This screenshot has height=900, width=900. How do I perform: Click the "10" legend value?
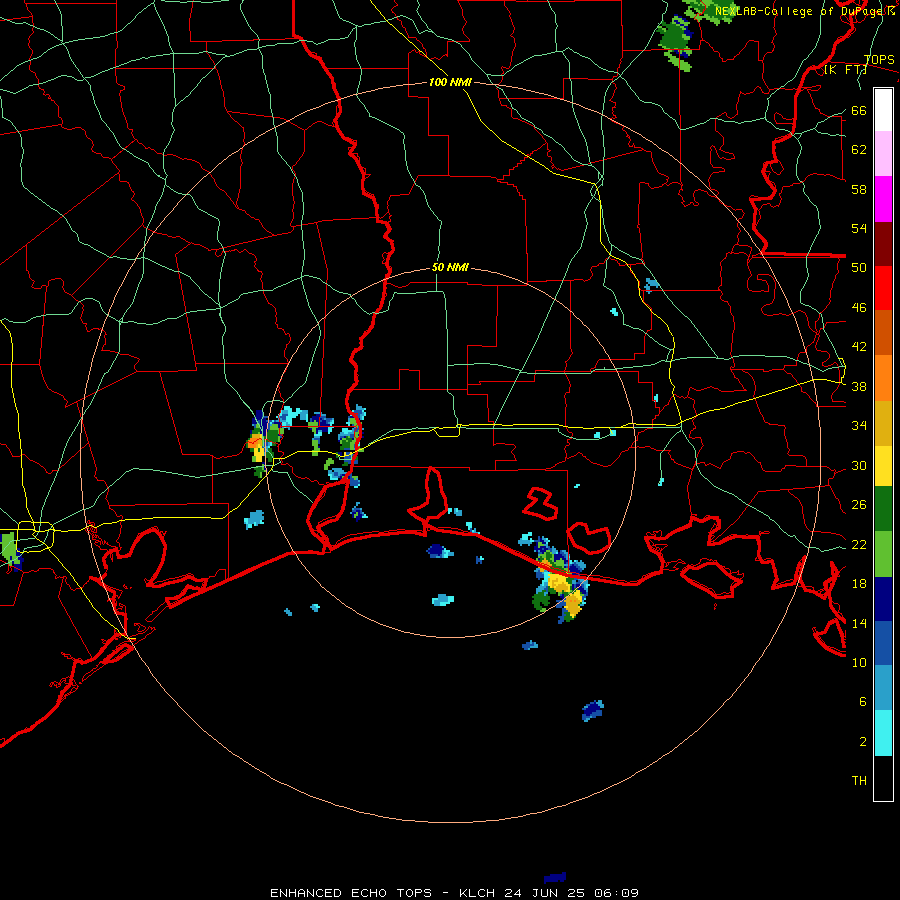[859, 662]
